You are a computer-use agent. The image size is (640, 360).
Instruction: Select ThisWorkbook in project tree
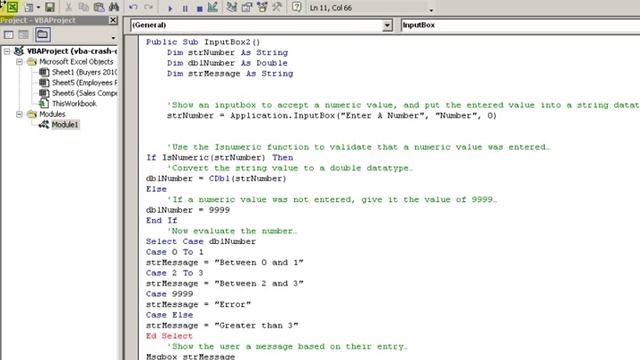pyautogui.click(x=74, y=104)
